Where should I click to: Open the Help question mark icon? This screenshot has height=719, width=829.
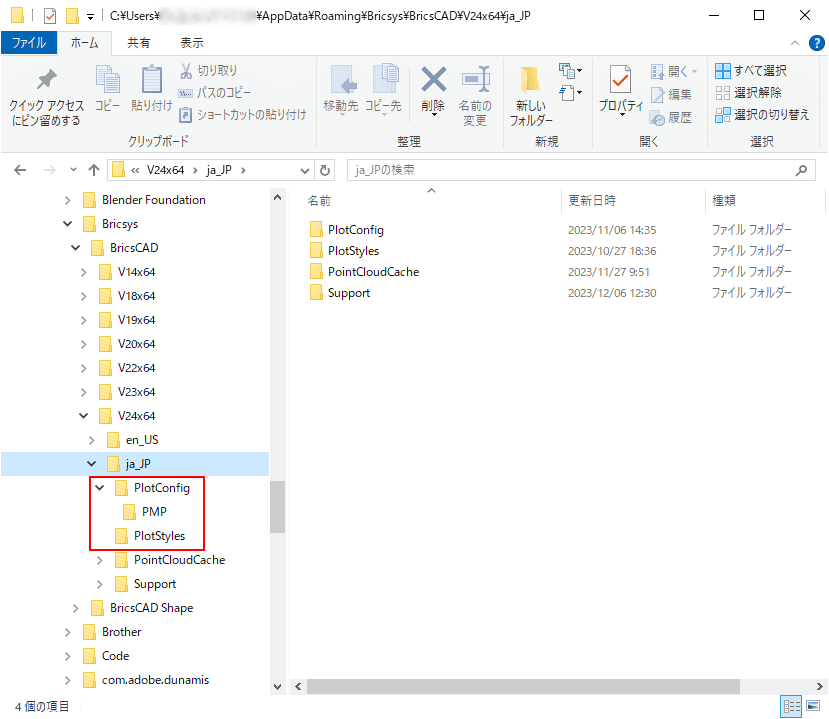point(817,43)
